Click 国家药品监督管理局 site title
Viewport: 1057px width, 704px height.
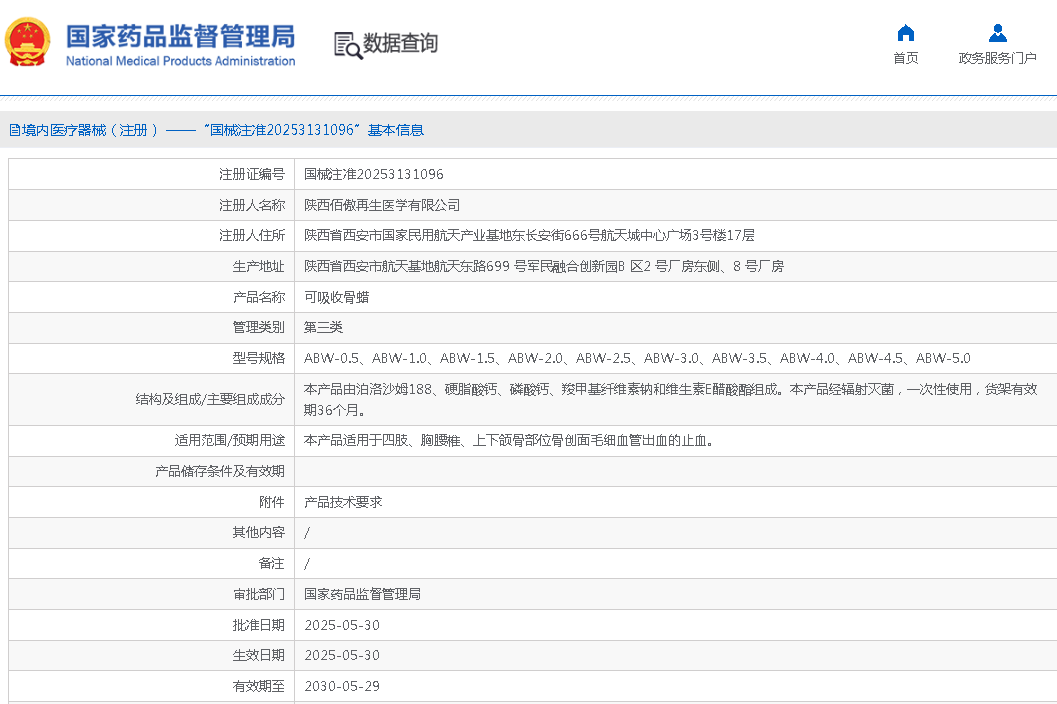pyautogui.click(x=181, y=36)
